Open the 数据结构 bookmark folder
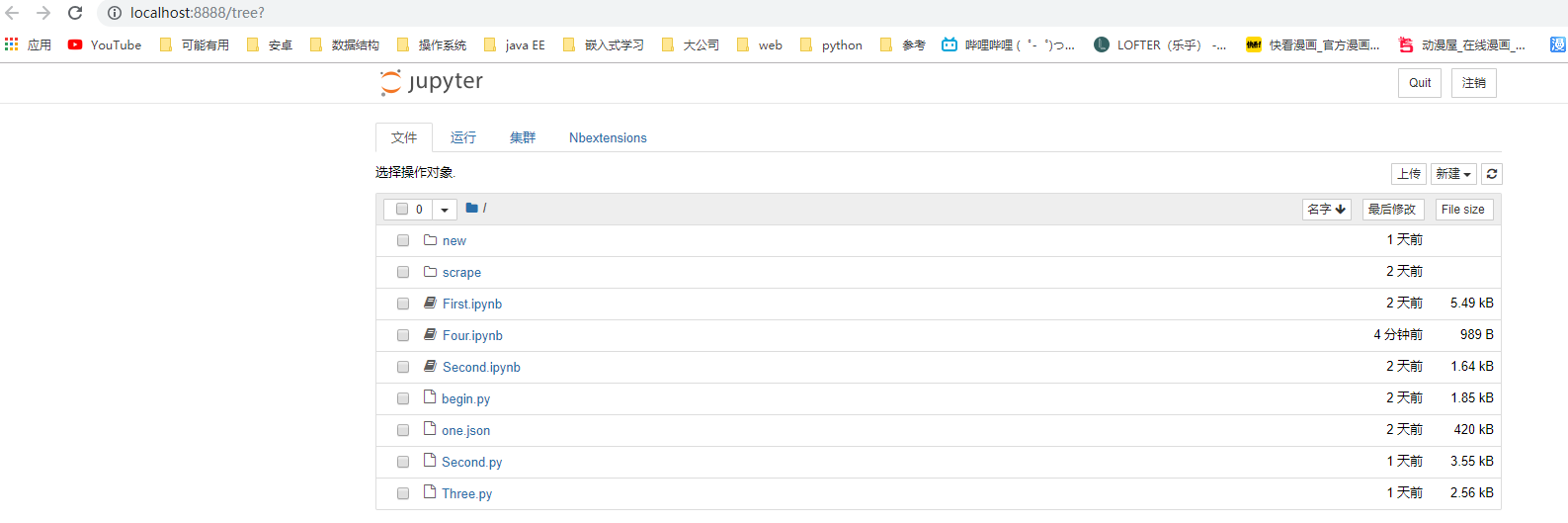This screenshot has width=1568, height=523. pos(344,44)
